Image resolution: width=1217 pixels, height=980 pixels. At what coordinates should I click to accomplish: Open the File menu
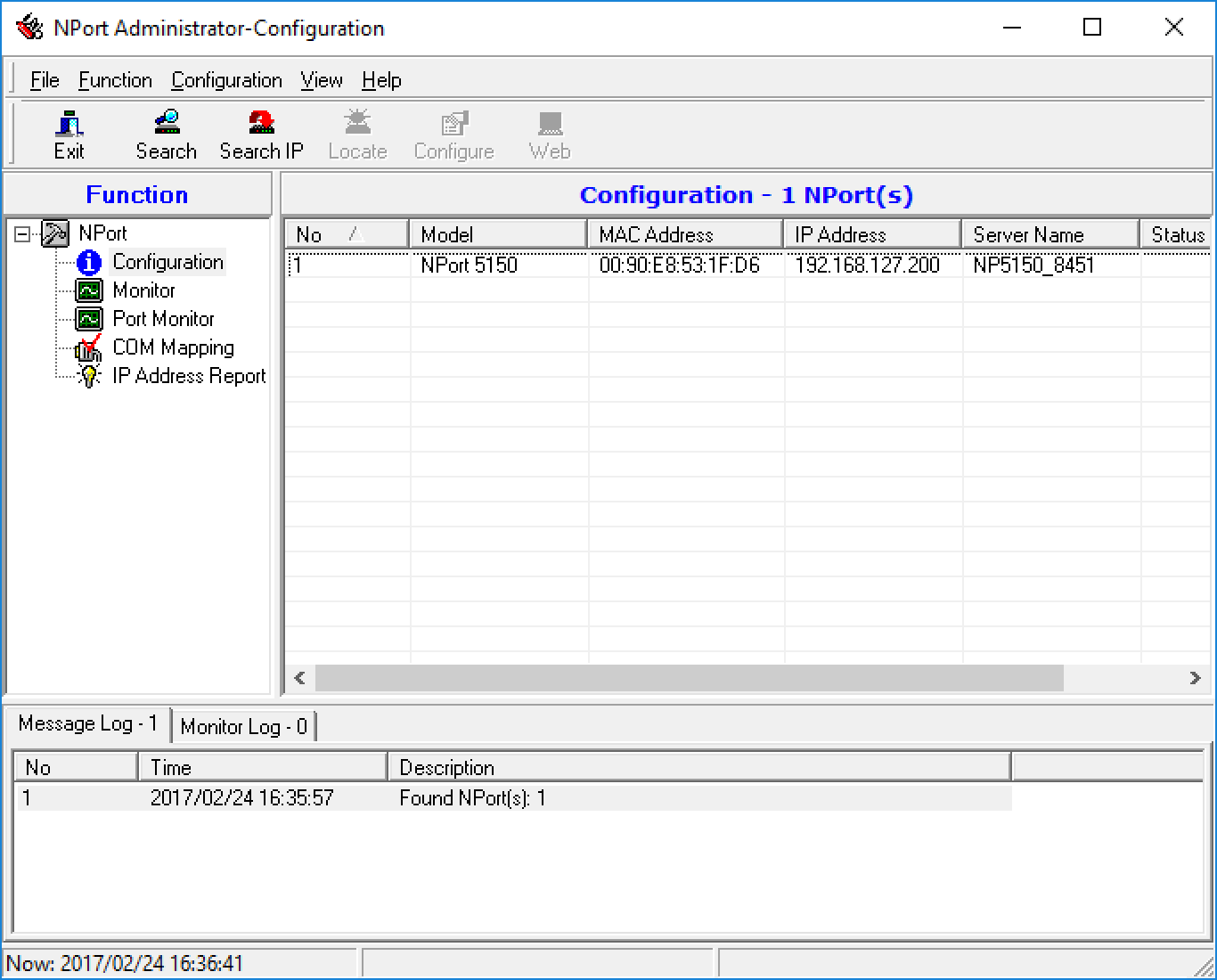45,80
